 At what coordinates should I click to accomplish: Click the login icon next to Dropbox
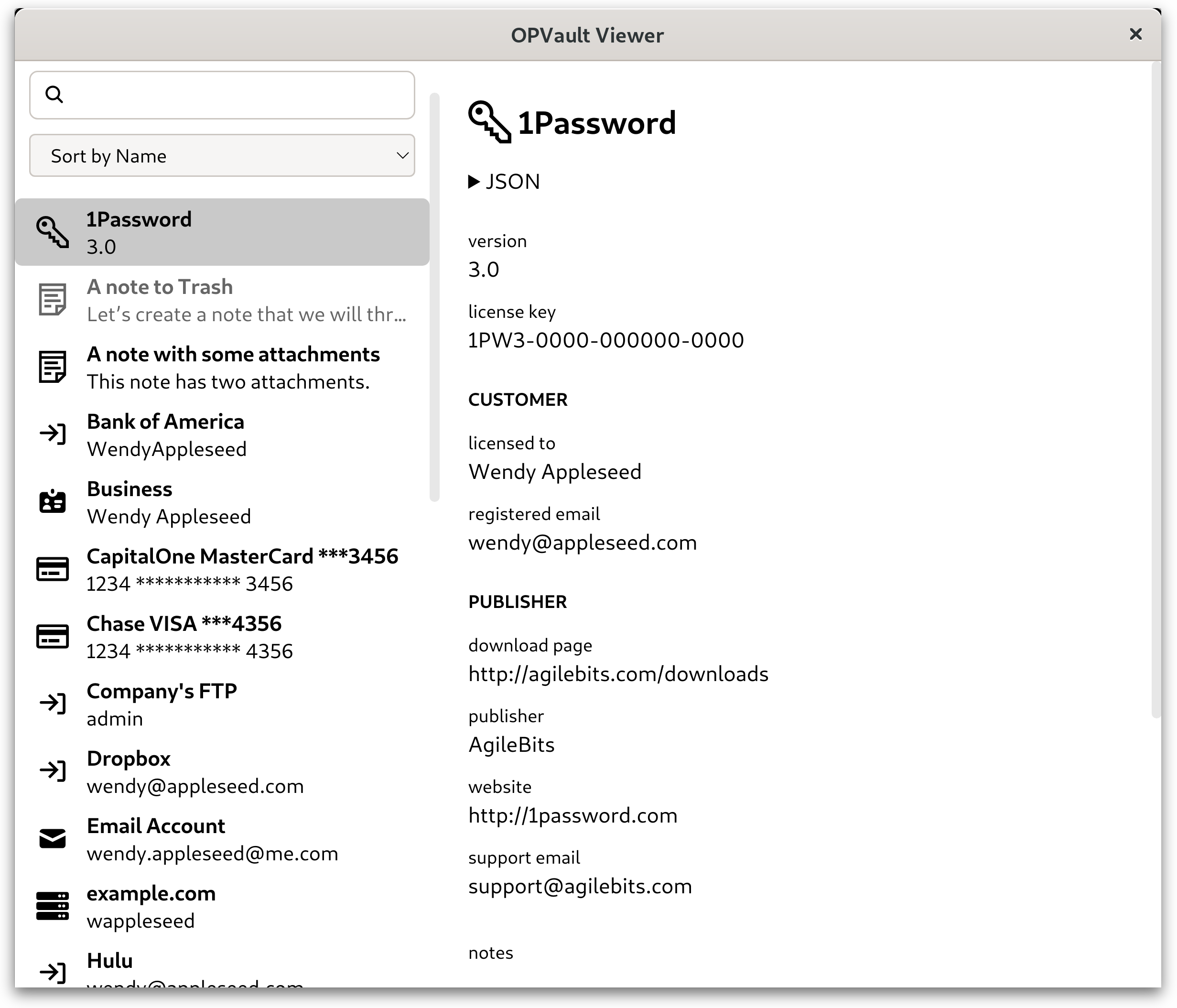(53, 770)
